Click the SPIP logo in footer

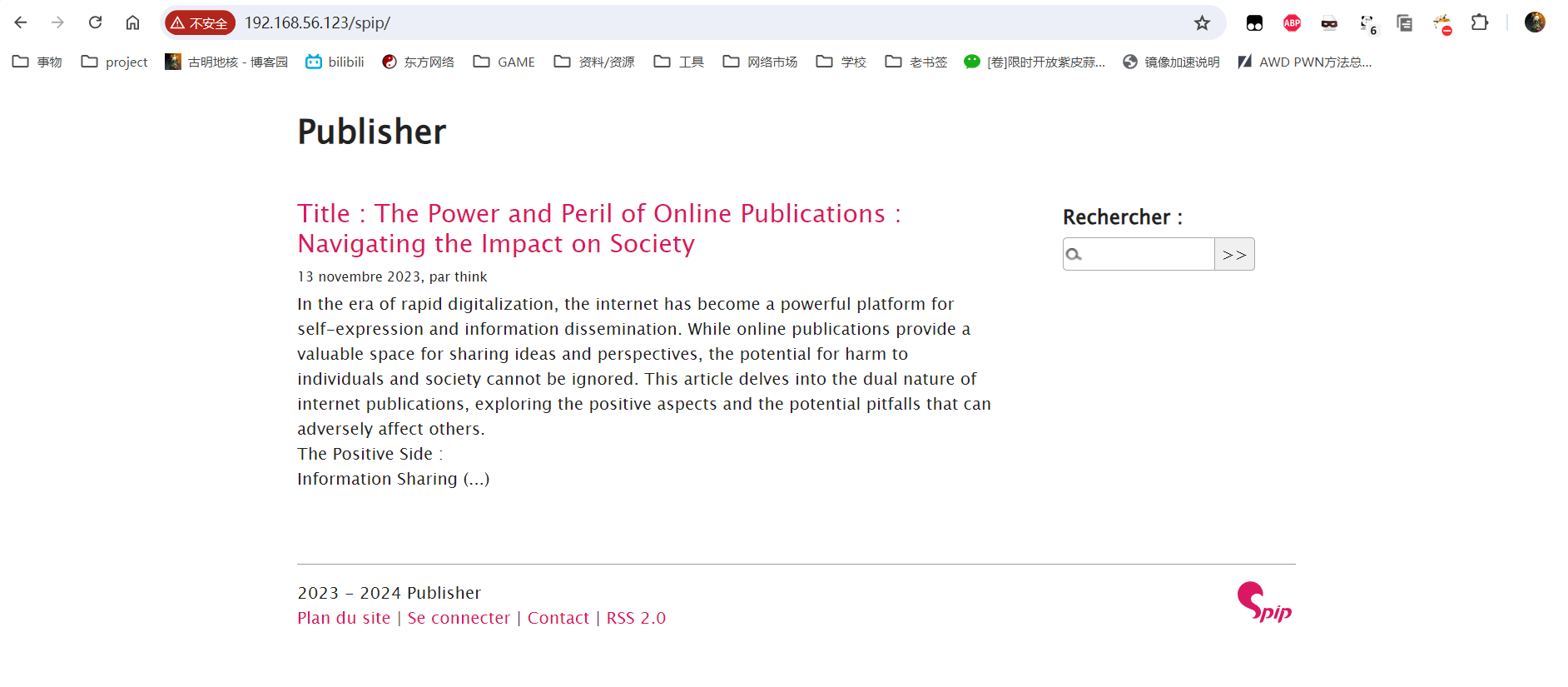(1264, 602)
